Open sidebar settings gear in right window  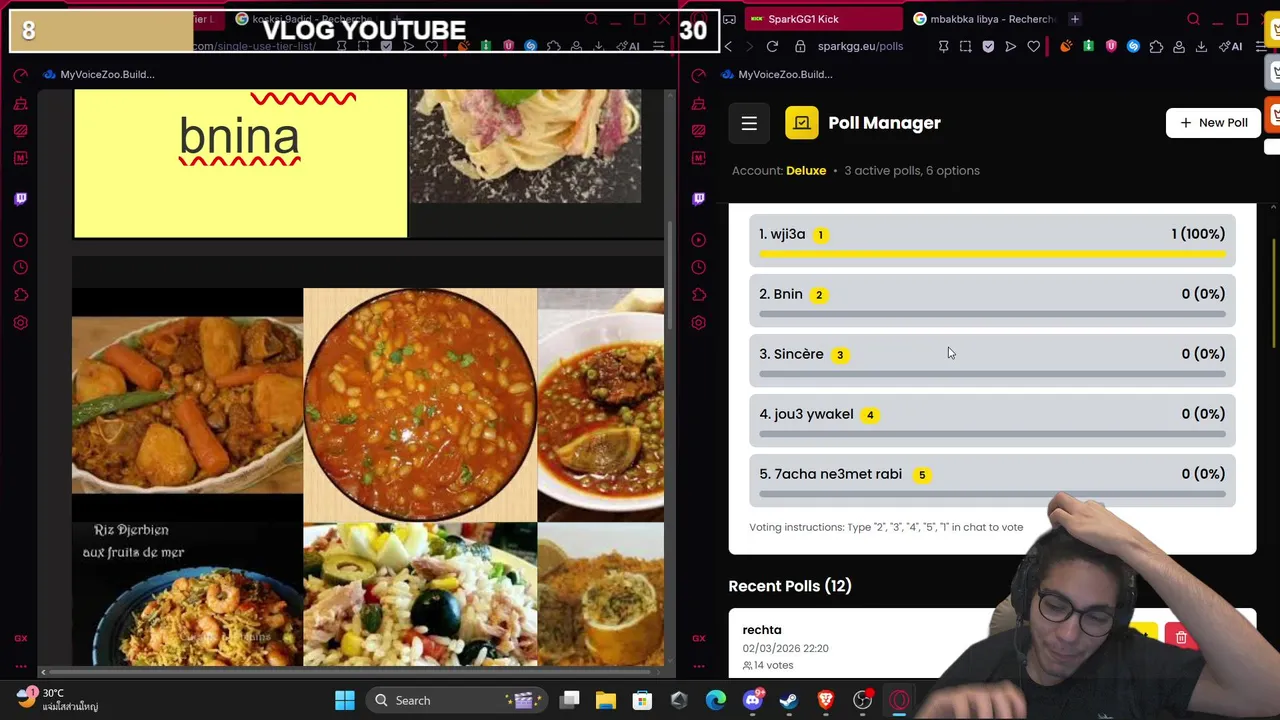pyautogui.click(x=699, y=322)
